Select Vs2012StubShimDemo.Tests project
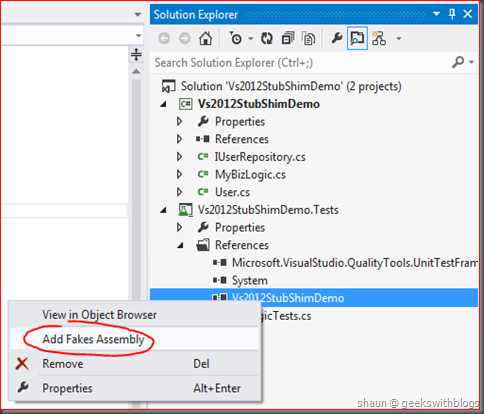The image size is (484, 414). [x=268, y=210]
